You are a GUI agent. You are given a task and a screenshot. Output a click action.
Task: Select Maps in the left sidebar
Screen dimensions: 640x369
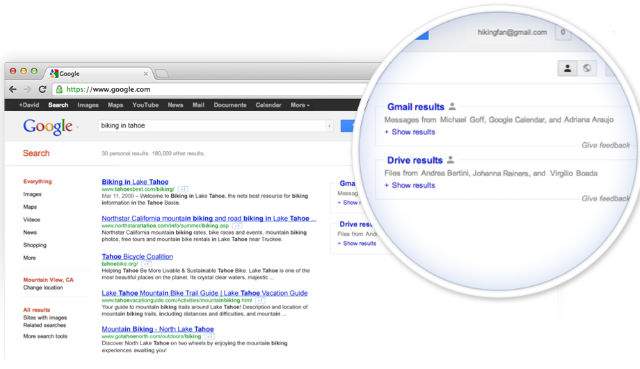point(30,207)
